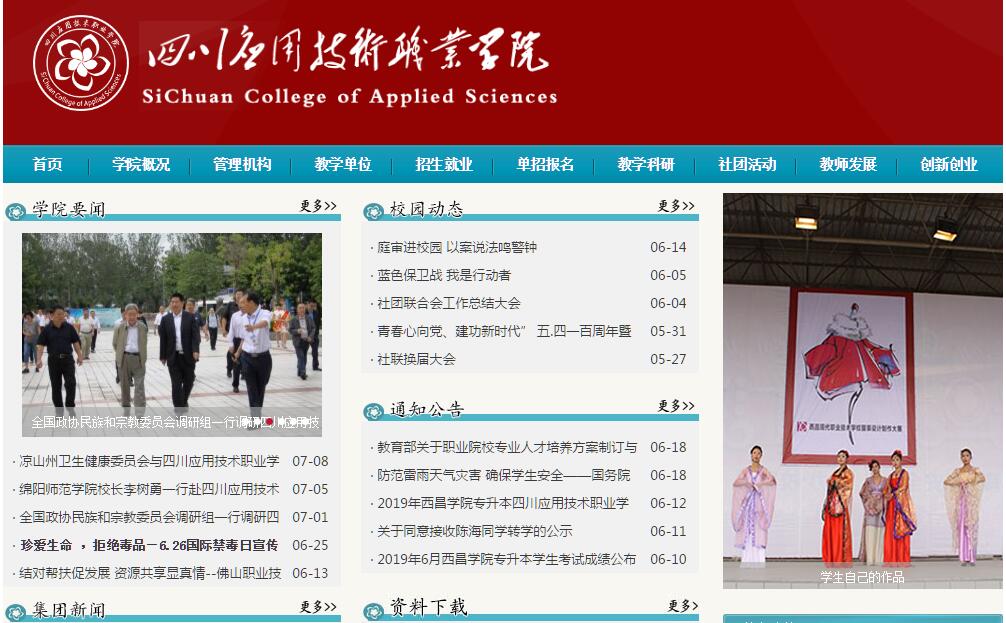Click the 校园动态 section flower icon
This screenshot has height=623, width=1006.
[x=373, y=211]
